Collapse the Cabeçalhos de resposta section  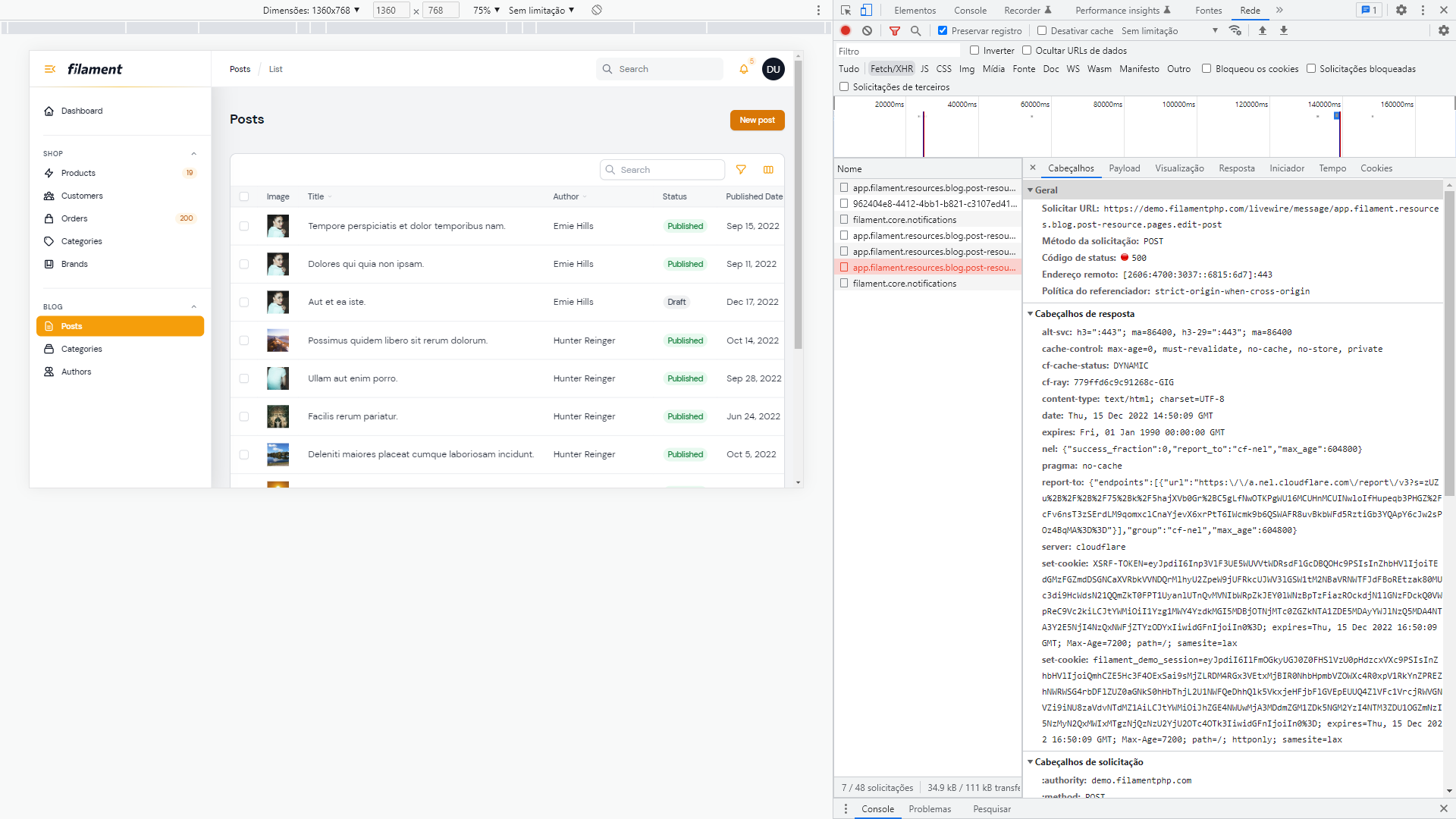coord(1031,313)
